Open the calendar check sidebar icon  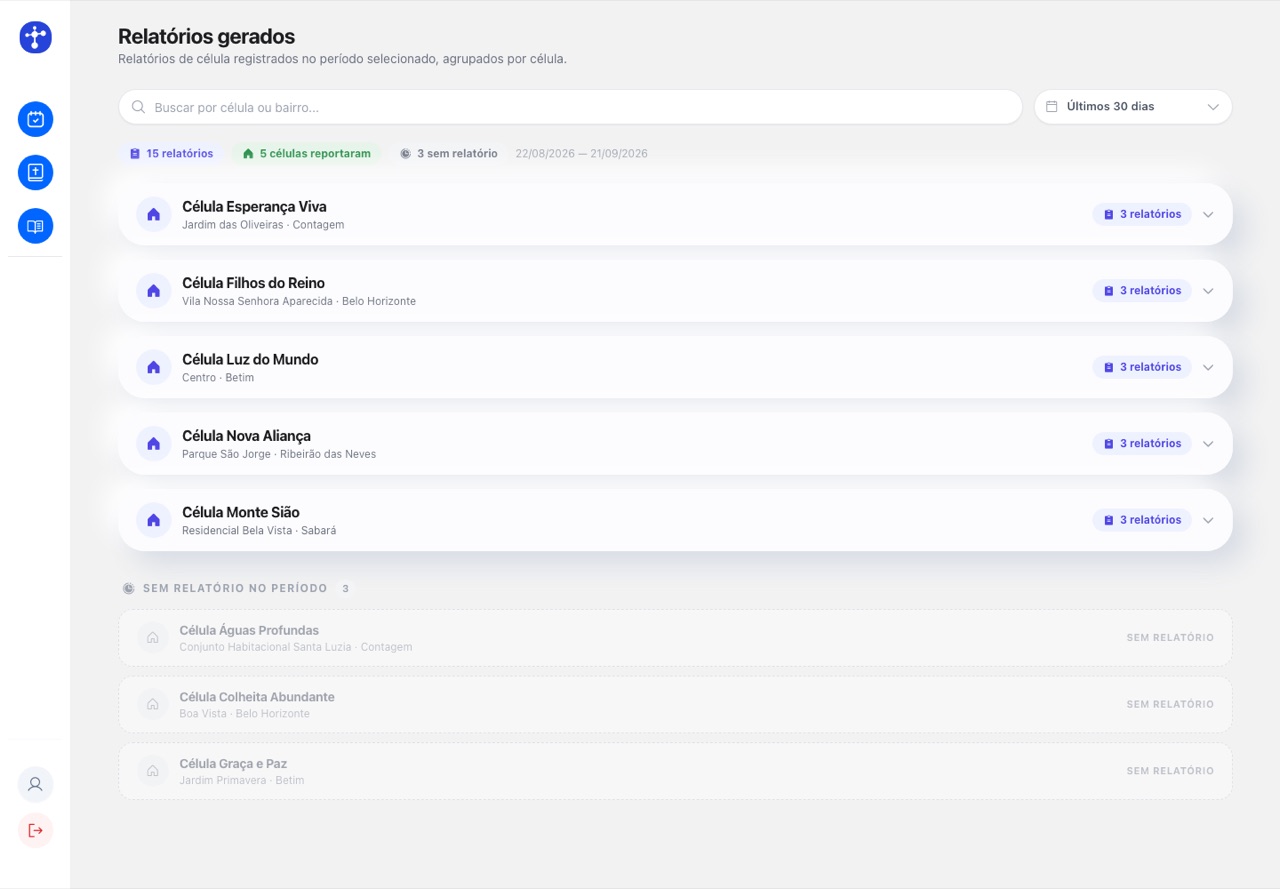tap(35, 120)
